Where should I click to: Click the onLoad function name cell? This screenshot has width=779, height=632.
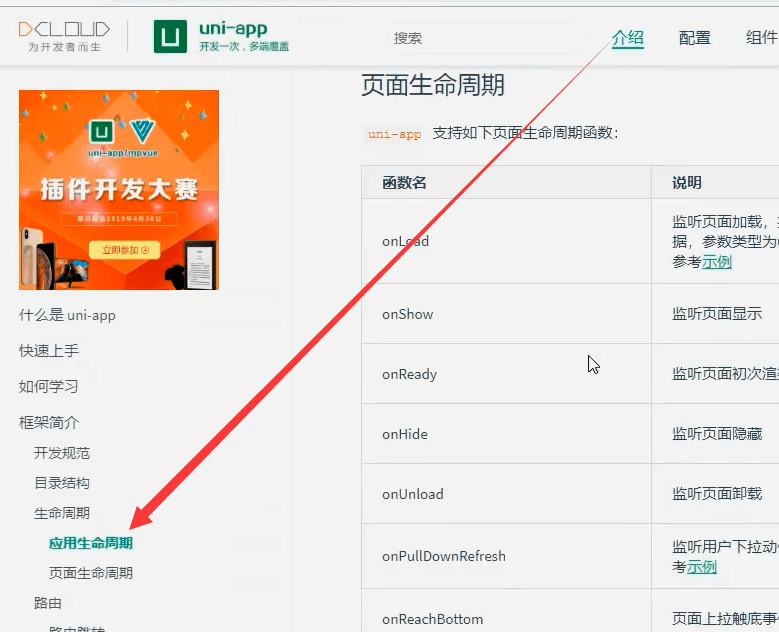pos(506,241)
